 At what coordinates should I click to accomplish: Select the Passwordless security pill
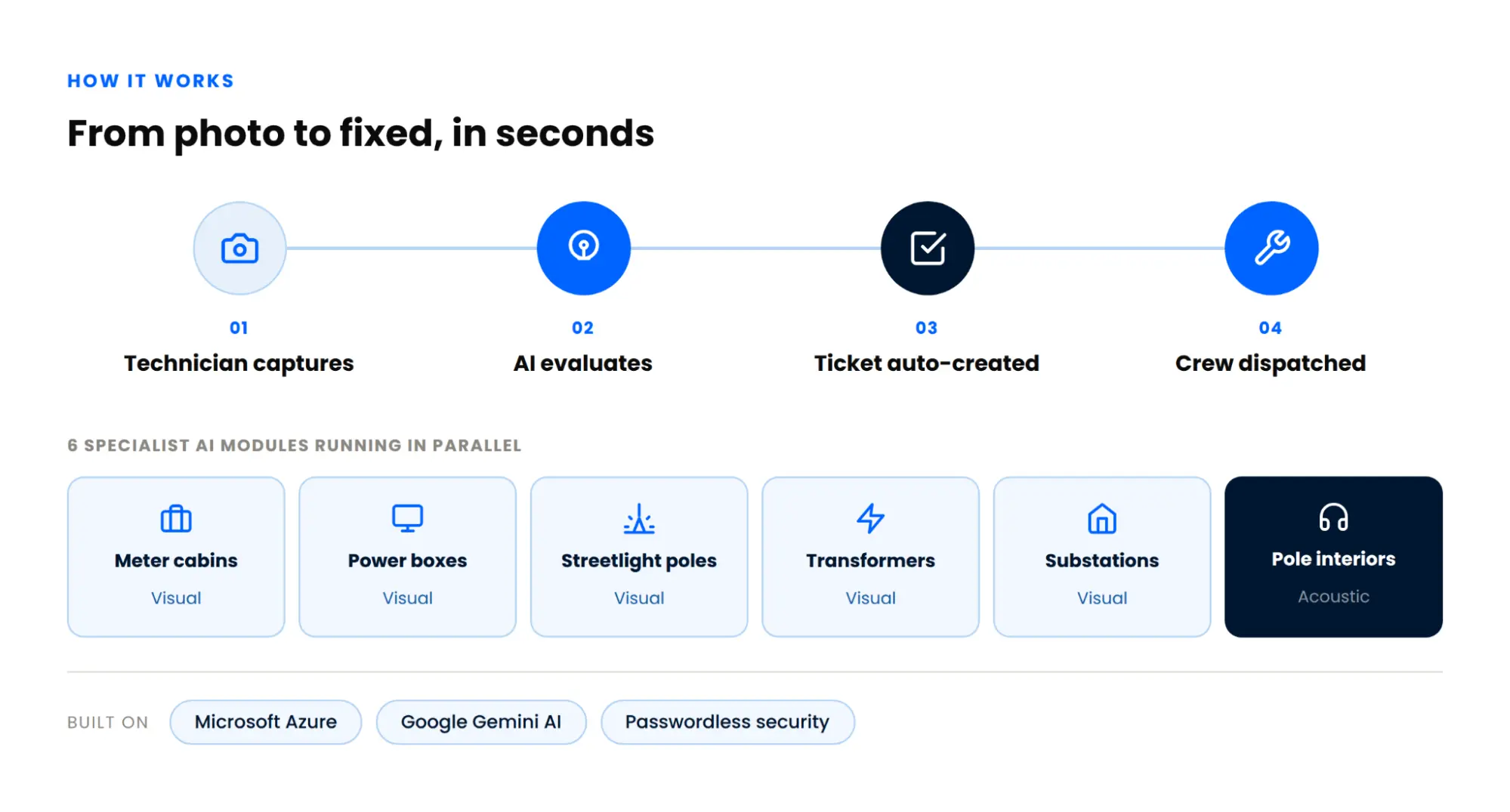coord(727,722)
